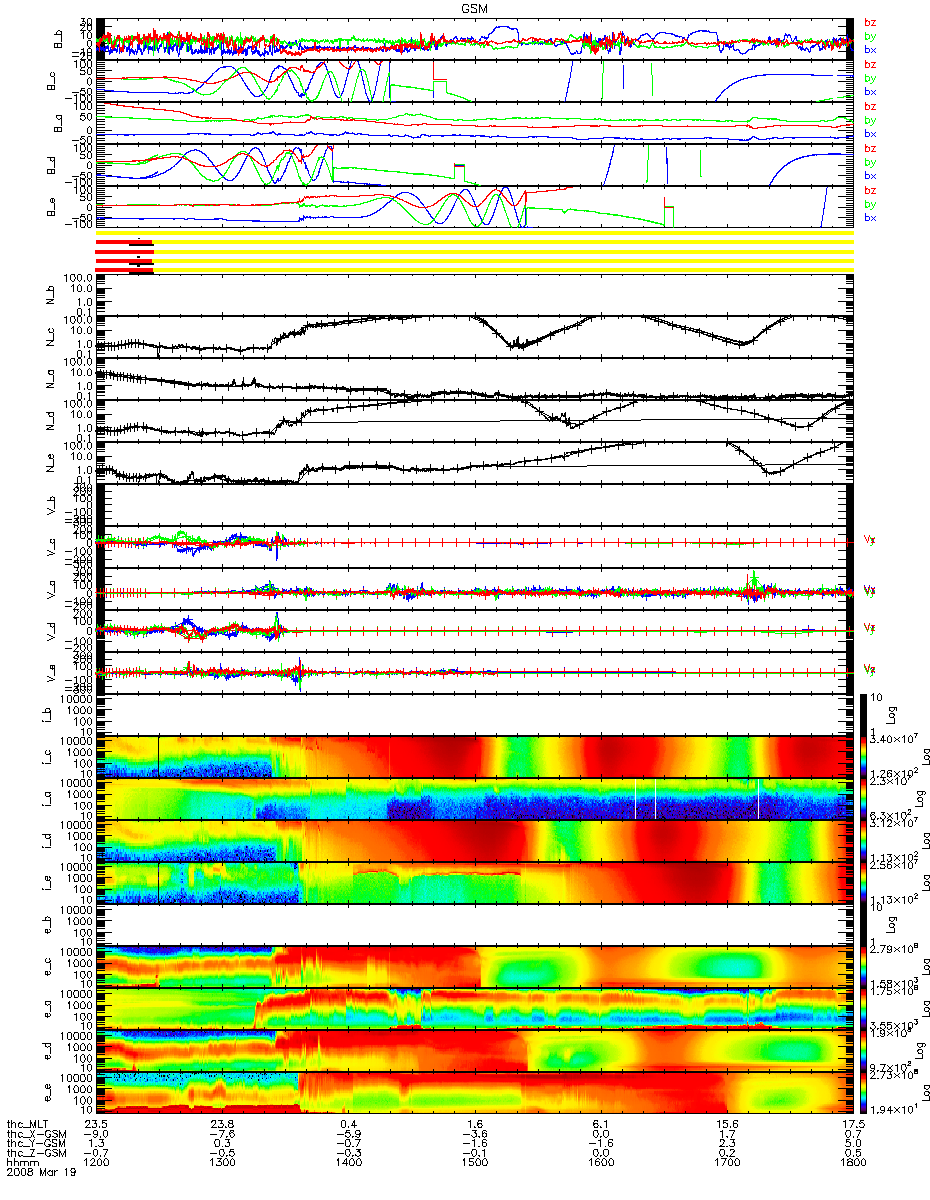Click the 1800 time tick label
Viewport: 930px width, 1200px height.
852,1163
